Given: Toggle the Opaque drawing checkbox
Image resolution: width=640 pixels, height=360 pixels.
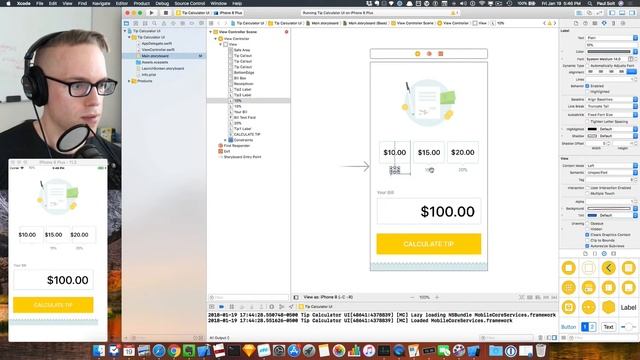Looking at the screenshot, I should tap(587, 224).
